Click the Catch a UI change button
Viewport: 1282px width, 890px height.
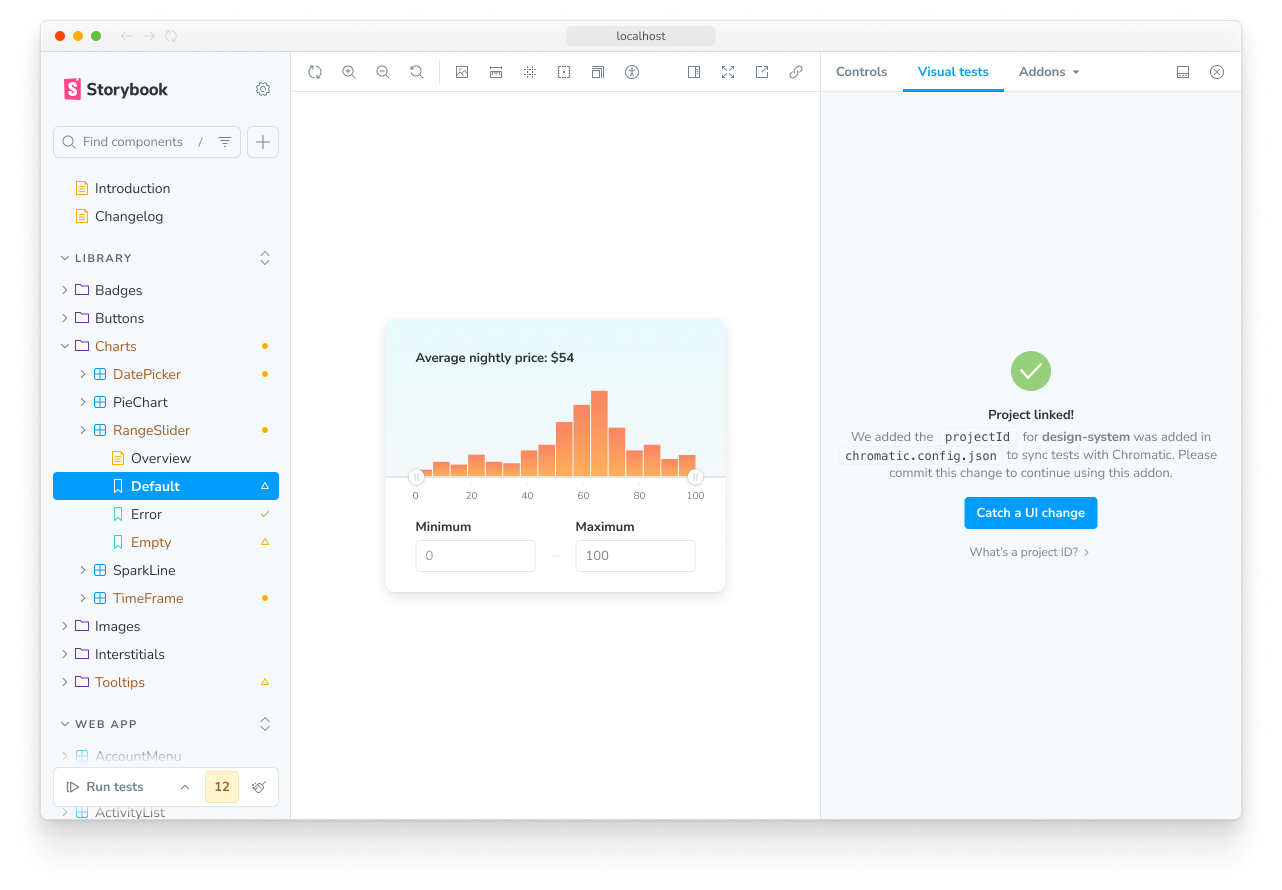click(x=1030, y=513)
